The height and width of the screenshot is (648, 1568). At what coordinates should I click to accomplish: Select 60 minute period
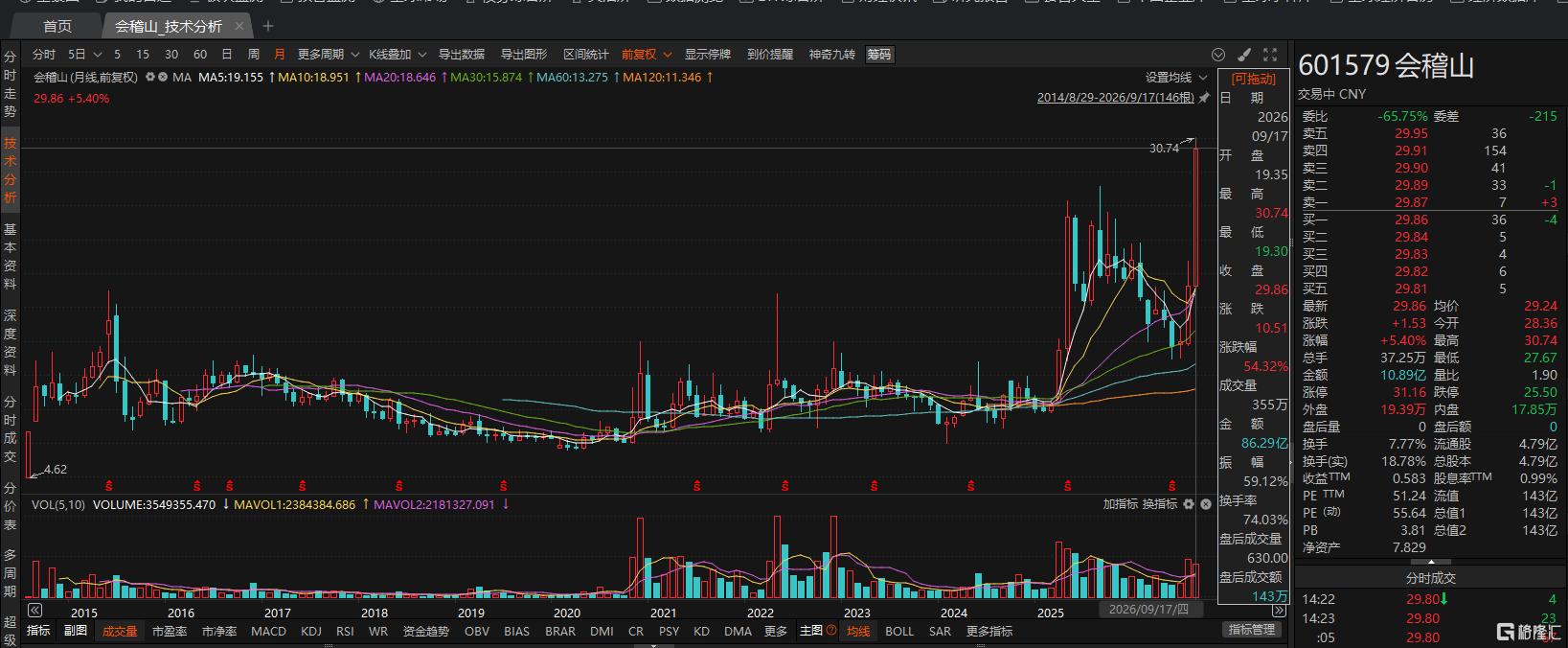click(x=200, y=55)
